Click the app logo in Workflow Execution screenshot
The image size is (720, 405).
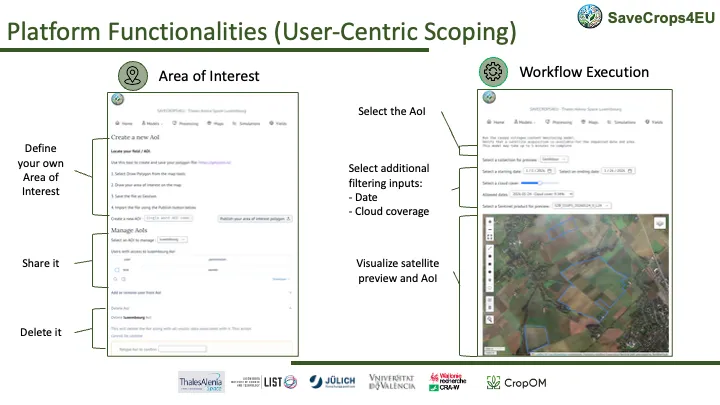coord(489,97)
